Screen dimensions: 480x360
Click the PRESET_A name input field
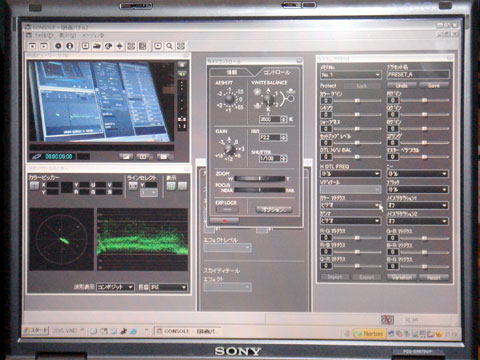(x=418, y=75)
